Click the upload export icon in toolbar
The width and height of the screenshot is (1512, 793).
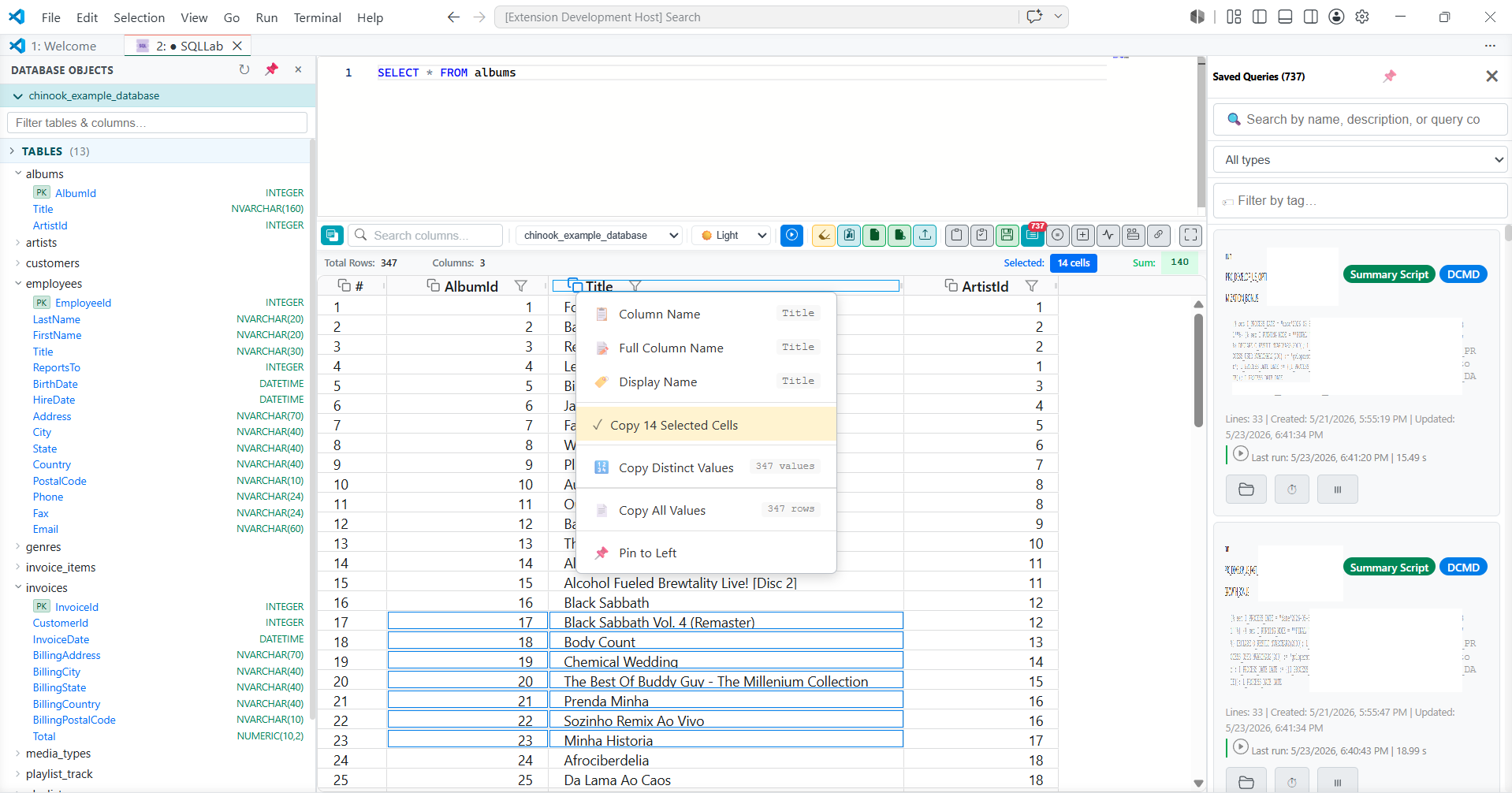coord(925,235)
